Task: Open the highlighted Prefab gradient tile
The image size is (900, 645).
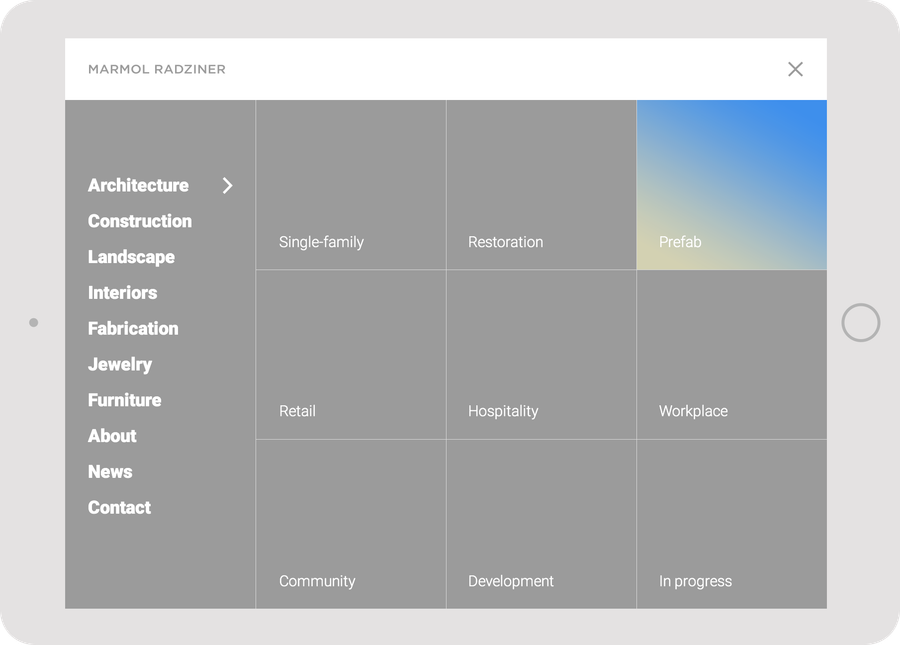Action: click(731, 185)
